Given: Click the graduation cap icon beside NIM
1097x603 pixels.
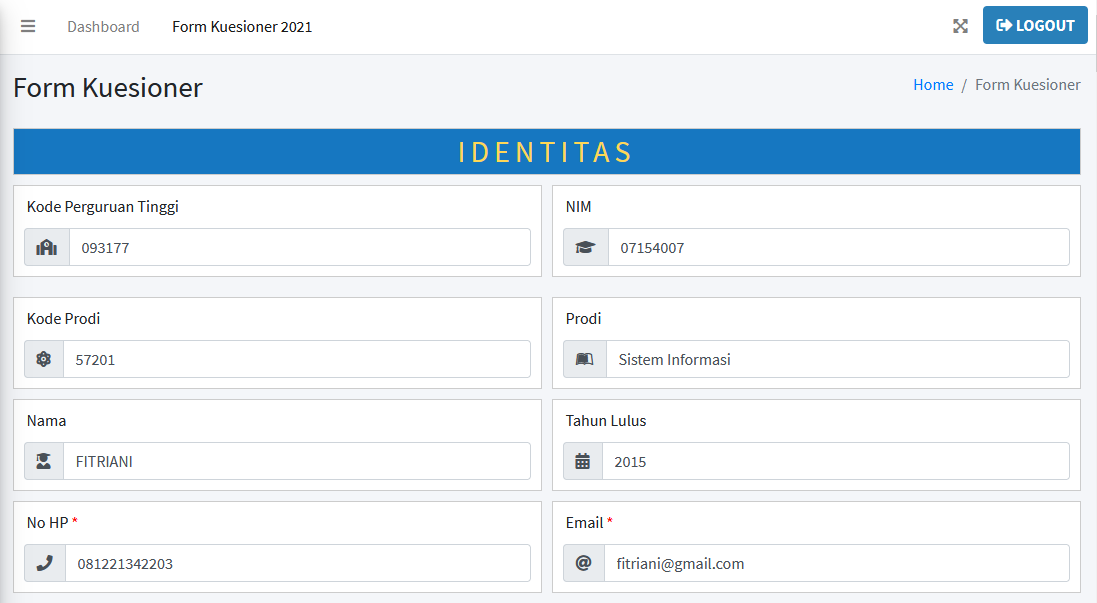Looking at the screenshot, I should coord(585,248).
